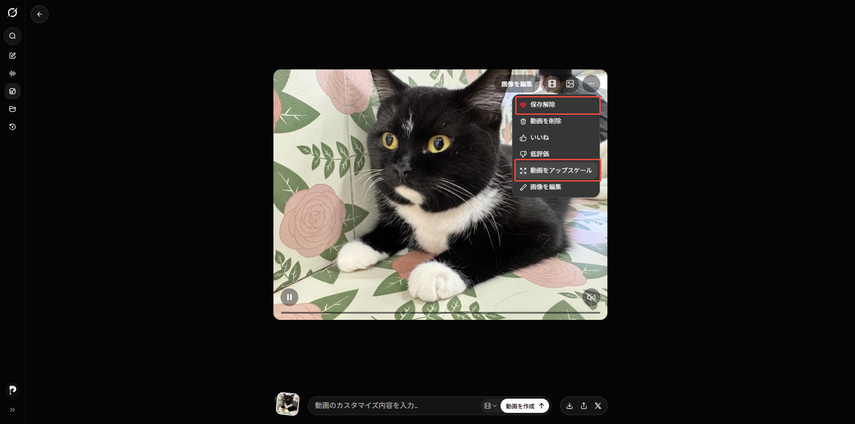
Task: Unmute the video with speaker icon
Action: coord(591,297)
